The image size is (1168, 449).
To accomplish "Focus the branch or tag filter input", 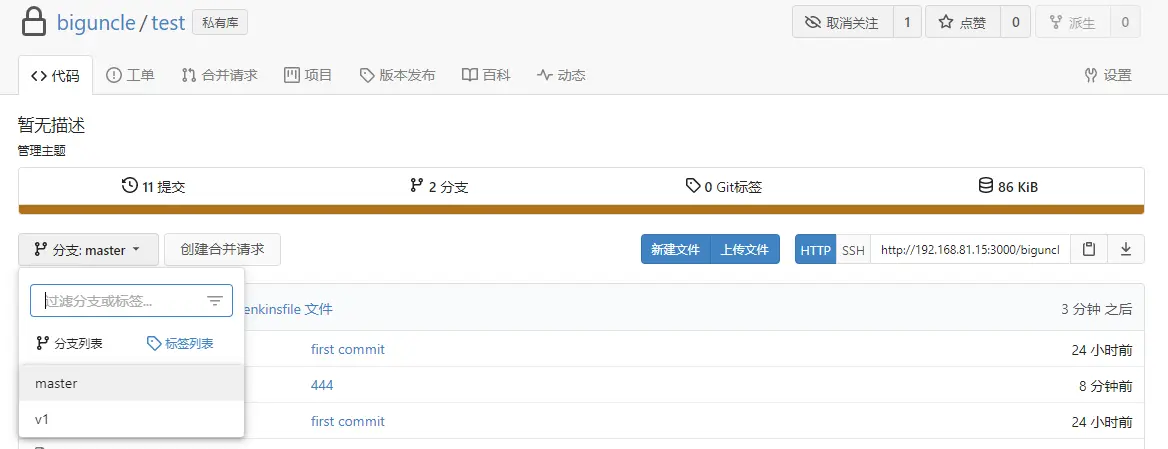I will pyautogui.click(x=120, y=301).
